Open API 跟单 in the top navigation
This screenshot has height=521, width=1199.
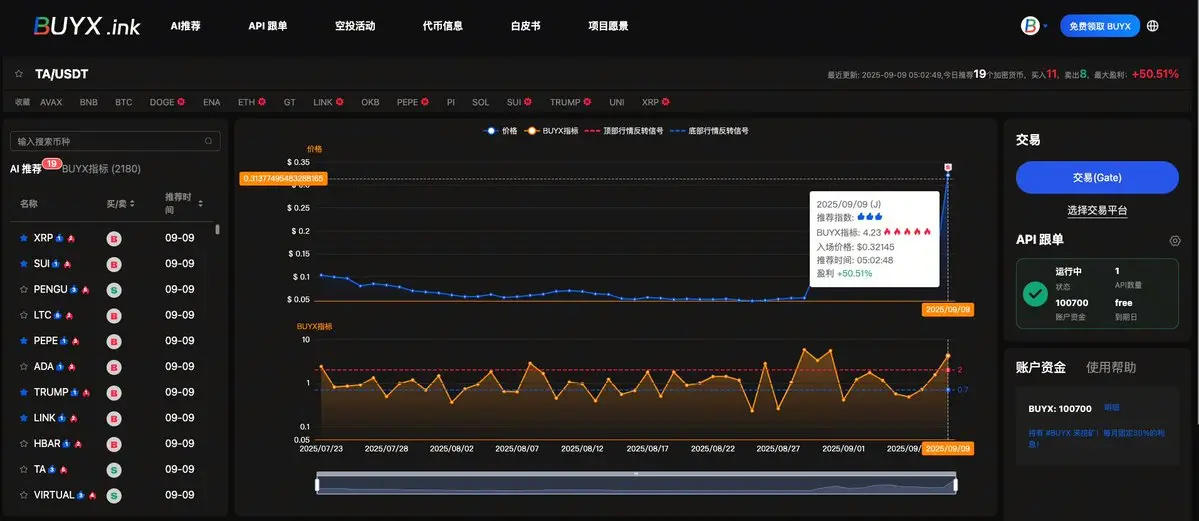(268, 26)
